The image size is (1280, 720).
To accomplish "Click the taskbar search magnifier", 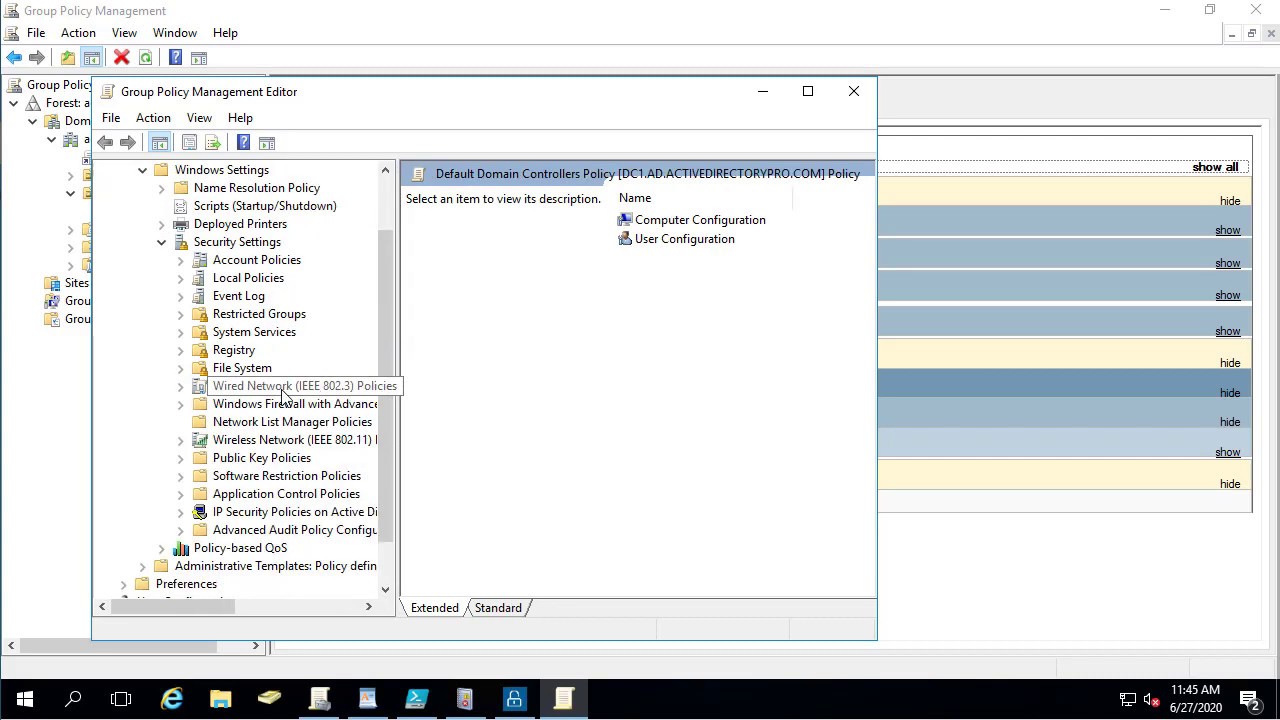I will pos(73,699).
